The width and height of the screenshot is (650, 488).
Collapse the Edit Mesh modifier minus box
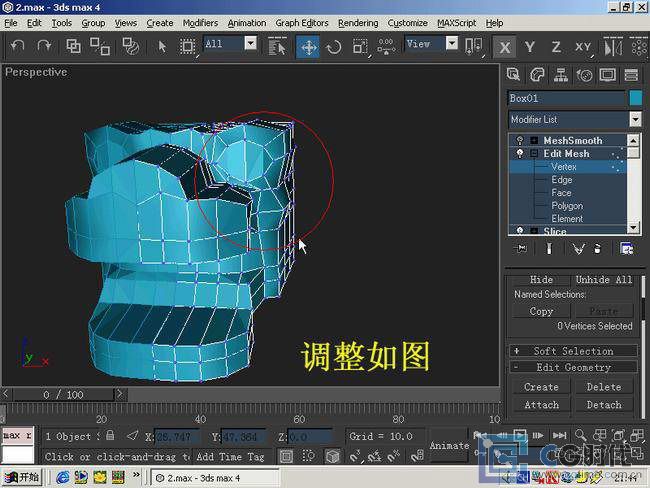(x=534, y=154)
